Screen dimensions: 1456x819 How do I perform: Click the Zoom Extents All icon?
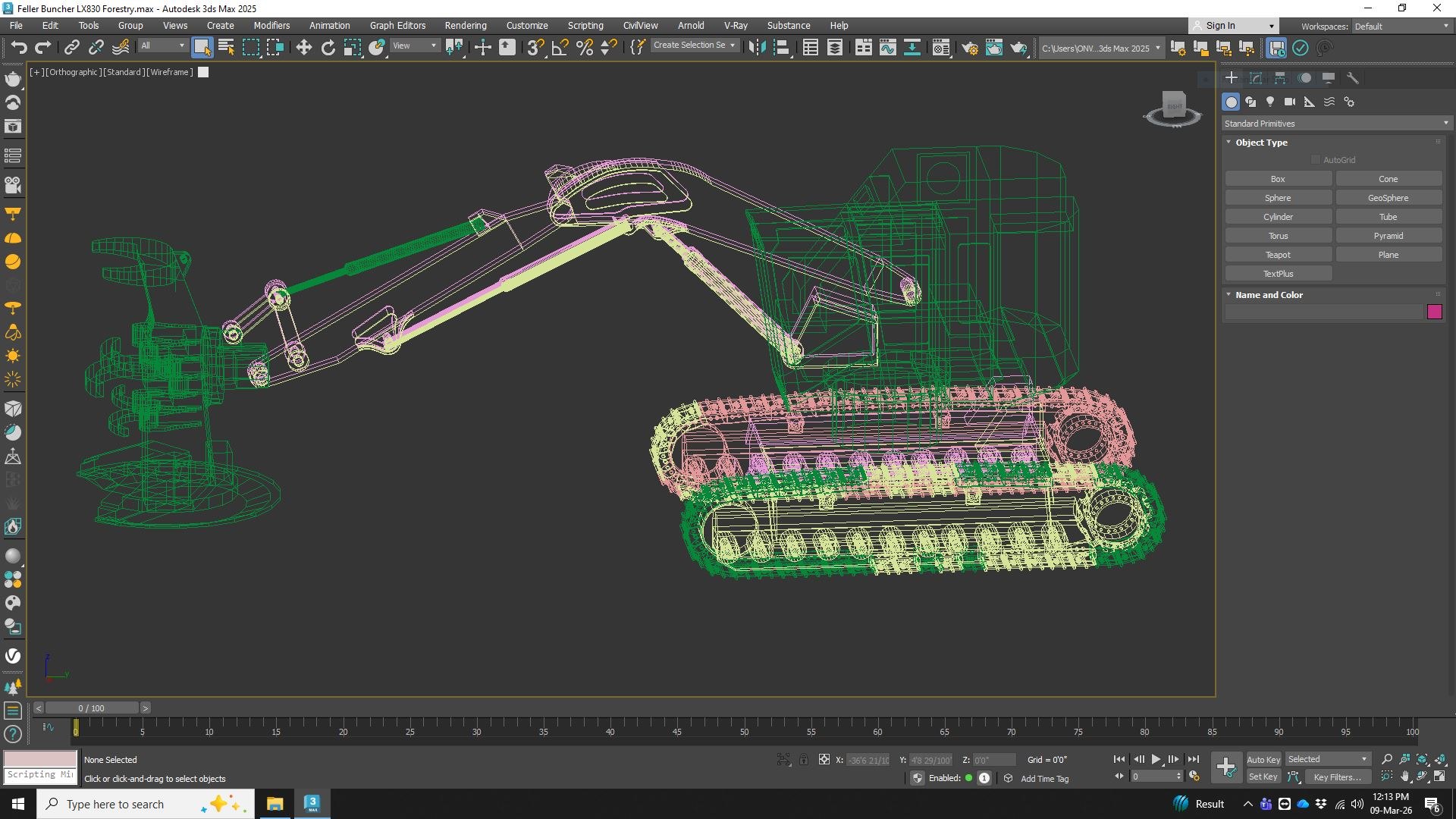pos(1440,759)
